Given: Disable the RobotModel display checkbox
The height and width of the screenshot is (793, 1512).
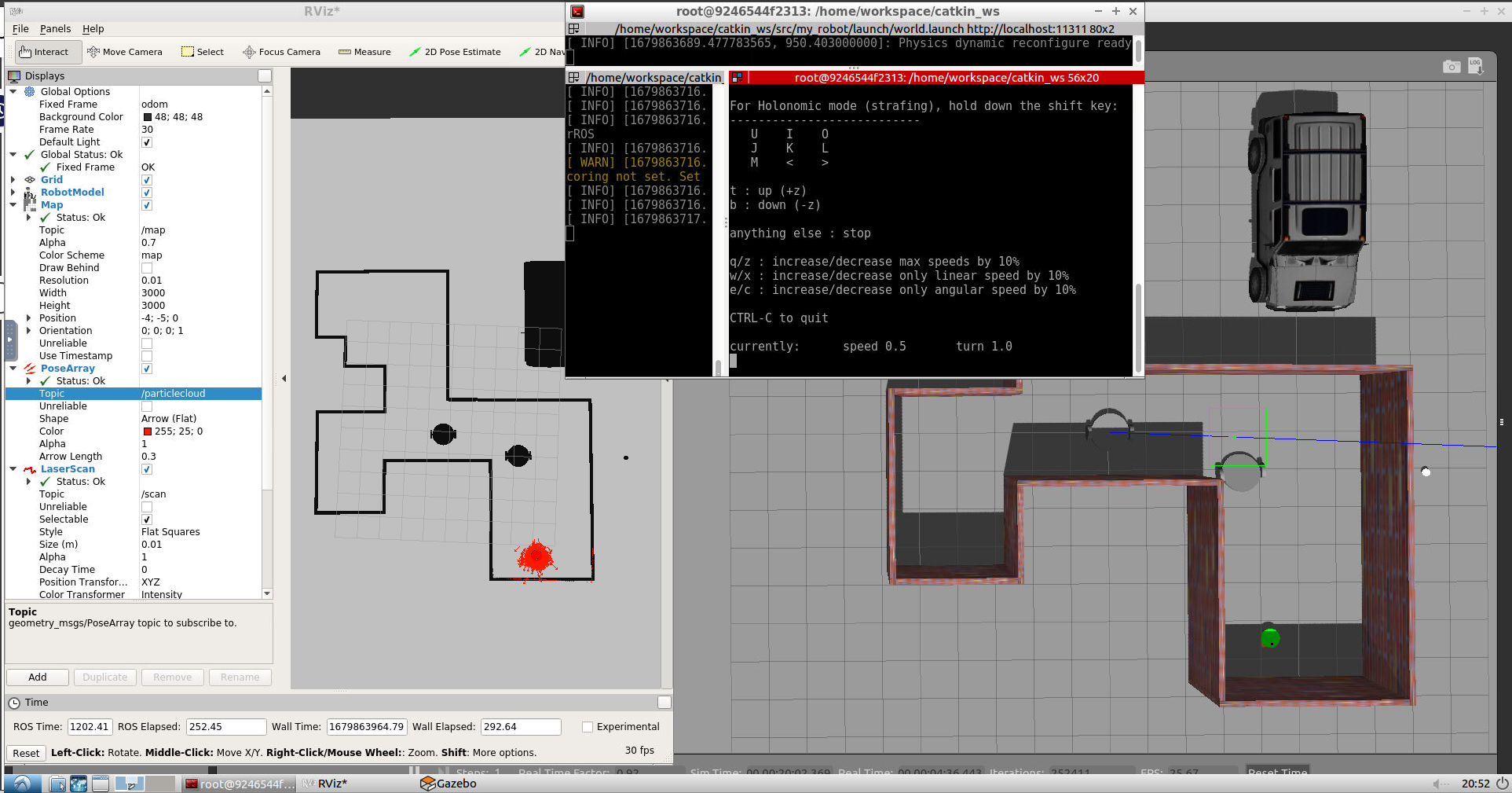Looking at the screenshot, I should click(x=146, y=193).
